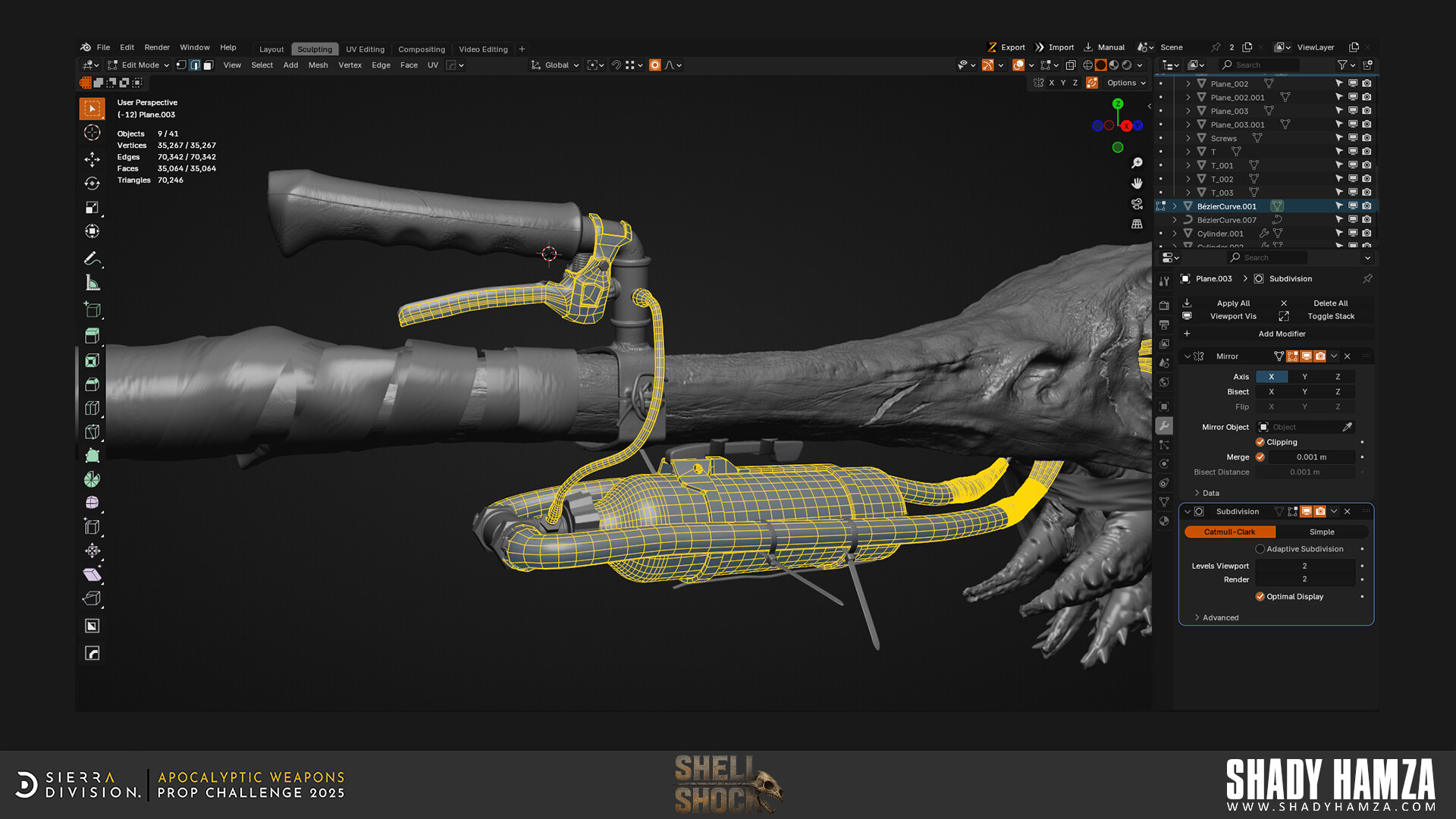Toggle camera view icon in viewport
1456x819 pixels.
coord(1137,204)
